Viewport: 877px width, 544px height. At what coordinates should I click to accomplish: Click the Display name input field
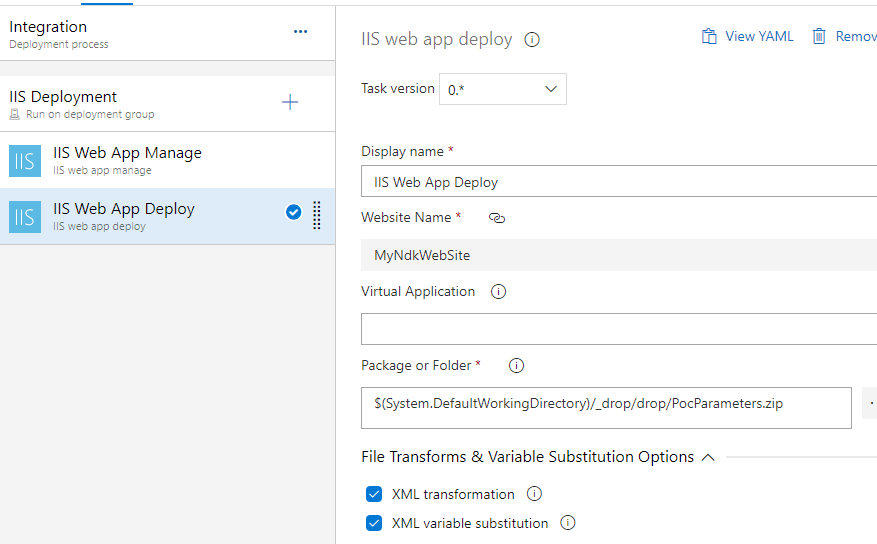tap(618, 182)
